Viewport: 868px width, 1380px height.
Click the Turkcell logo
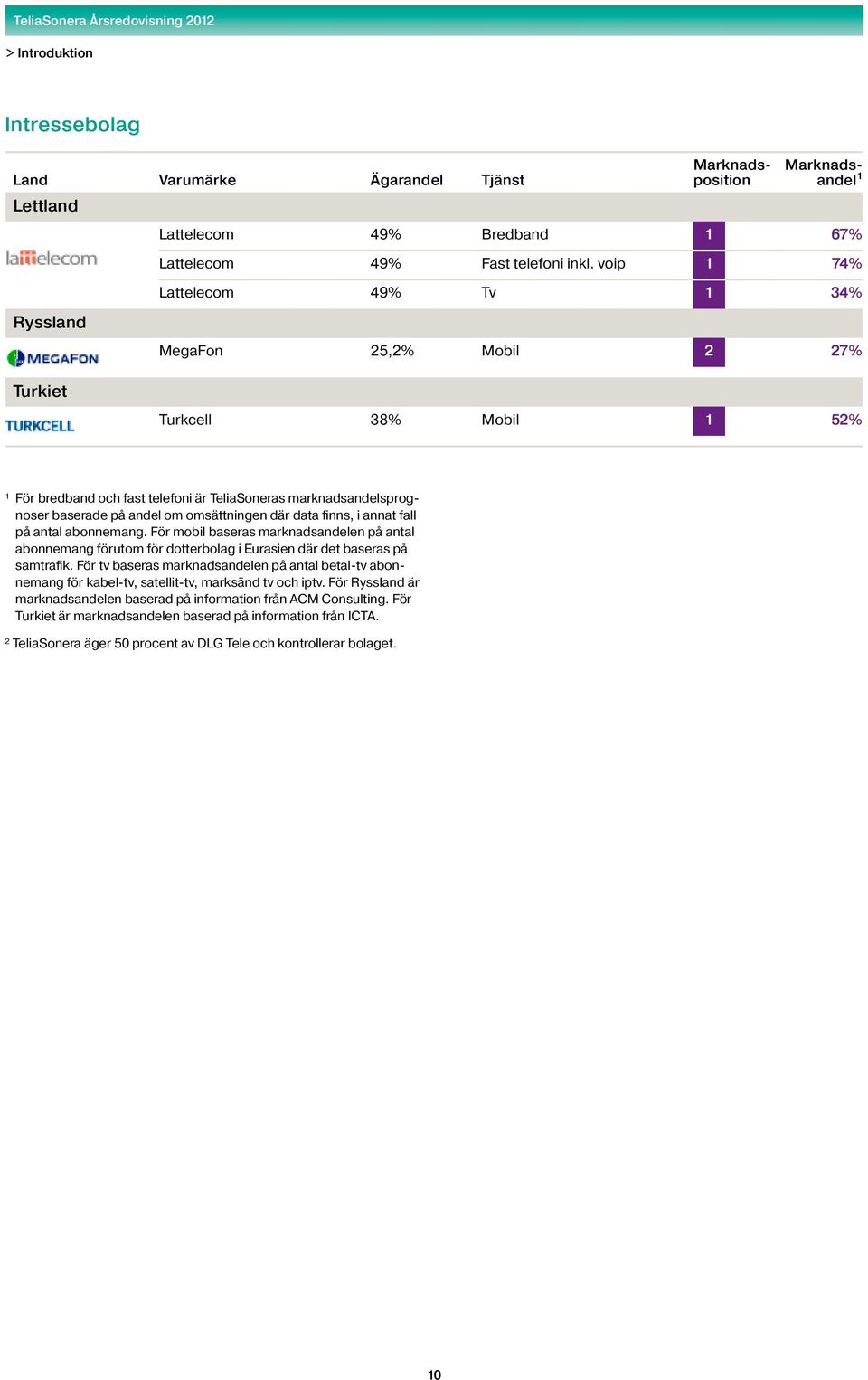40,426
